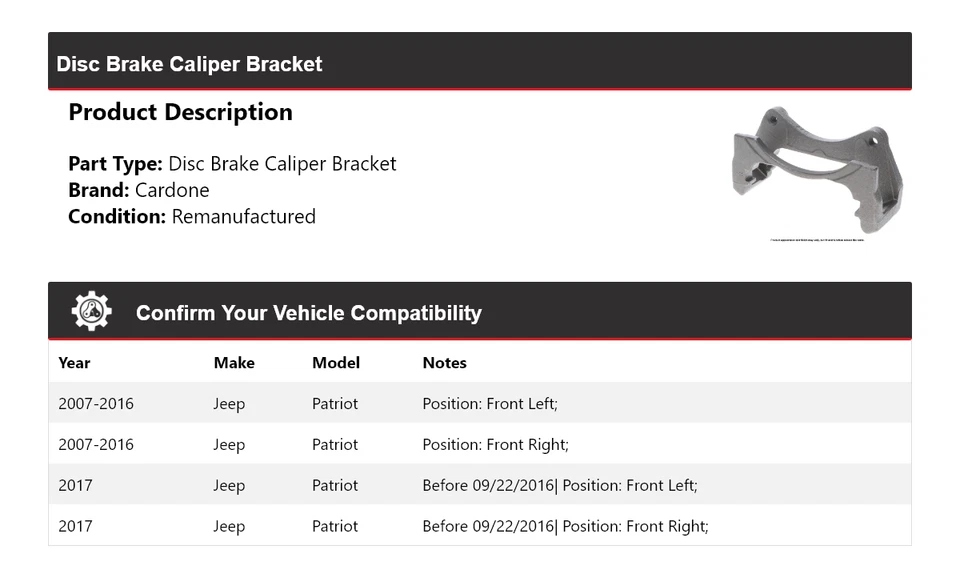The height and width of the screenshot is (578, 960).
Task: Click the Make column header
Action: 234,363
